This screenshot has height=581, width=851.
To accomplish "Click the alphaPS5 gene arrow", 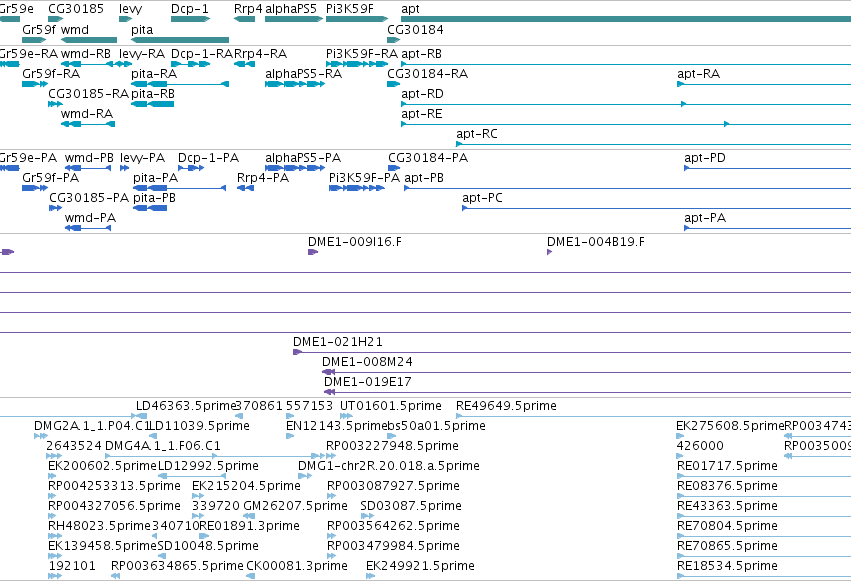I will coord(294,19).
